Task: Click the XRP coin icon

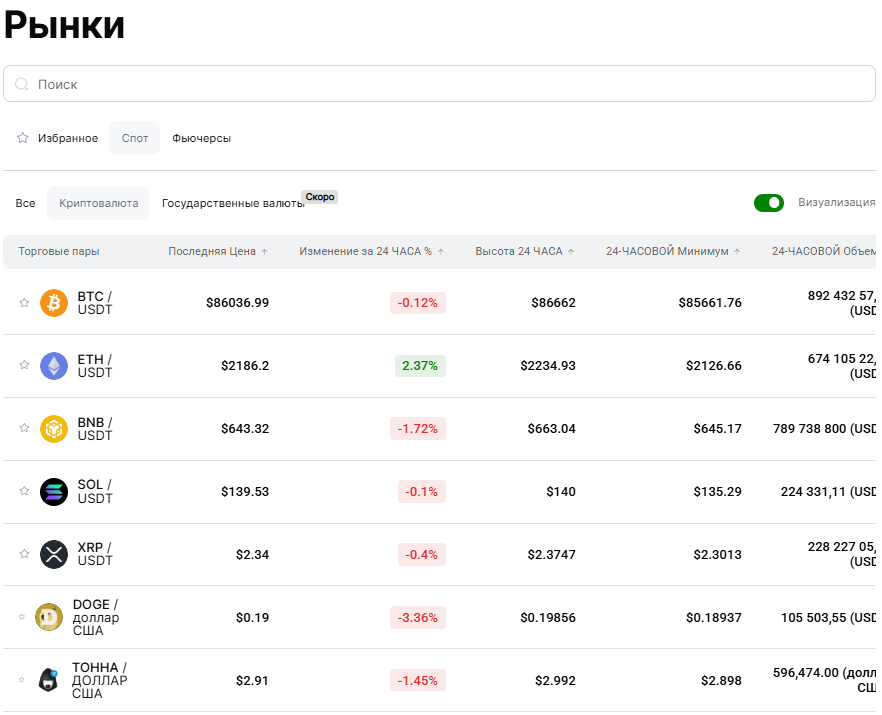Action: pos(54,554)
